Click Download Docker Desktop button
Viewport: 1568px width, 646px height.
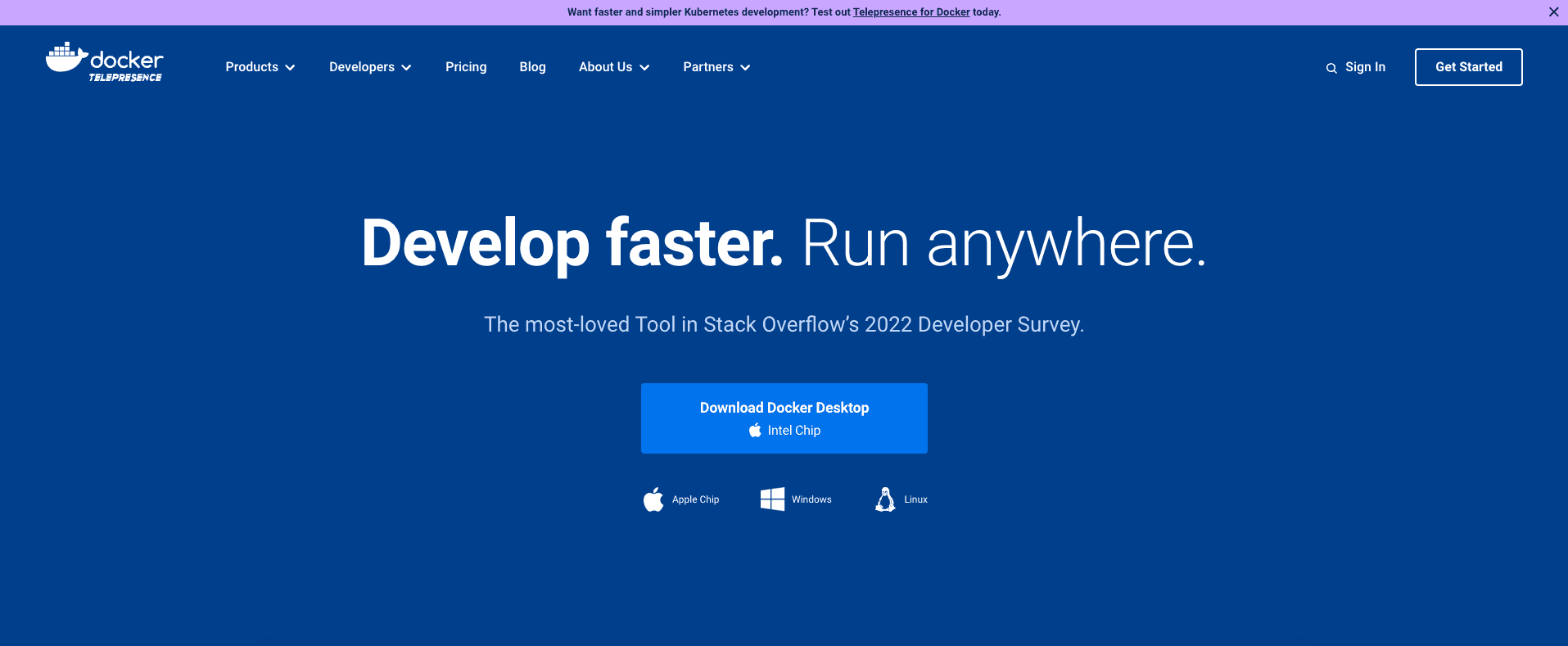(784, 418)
